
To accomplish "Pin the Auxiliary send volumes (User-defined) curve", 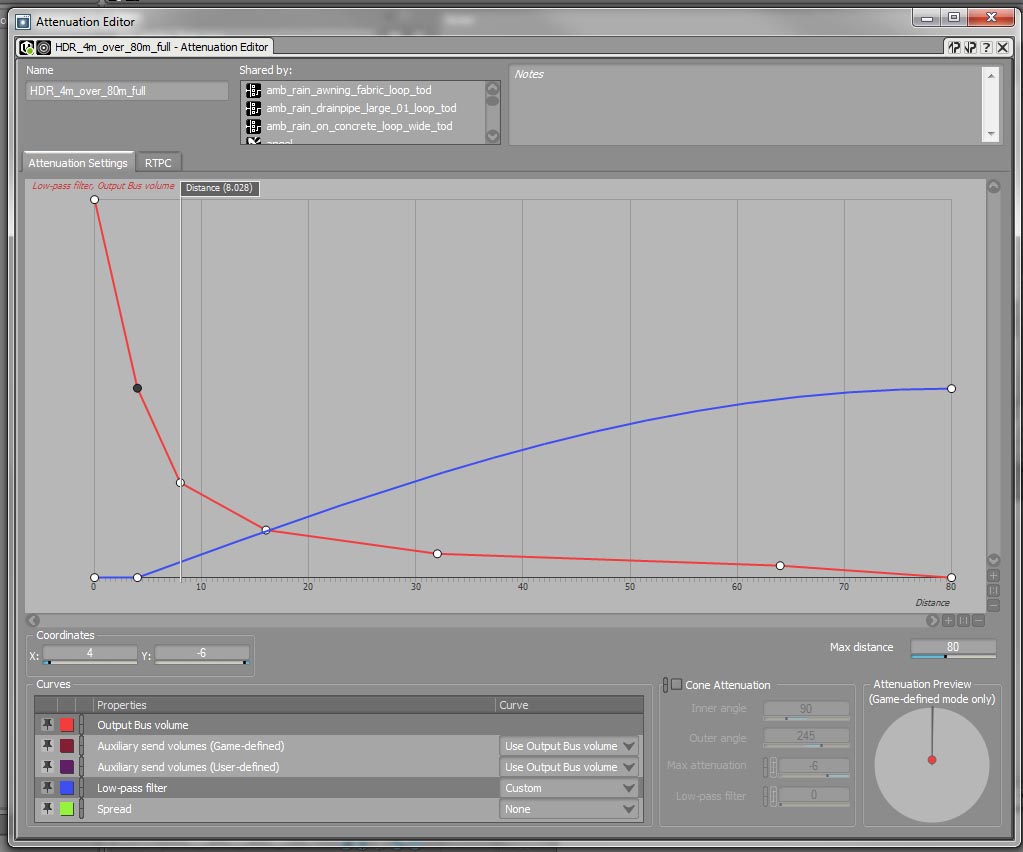I will coord(47,766).
